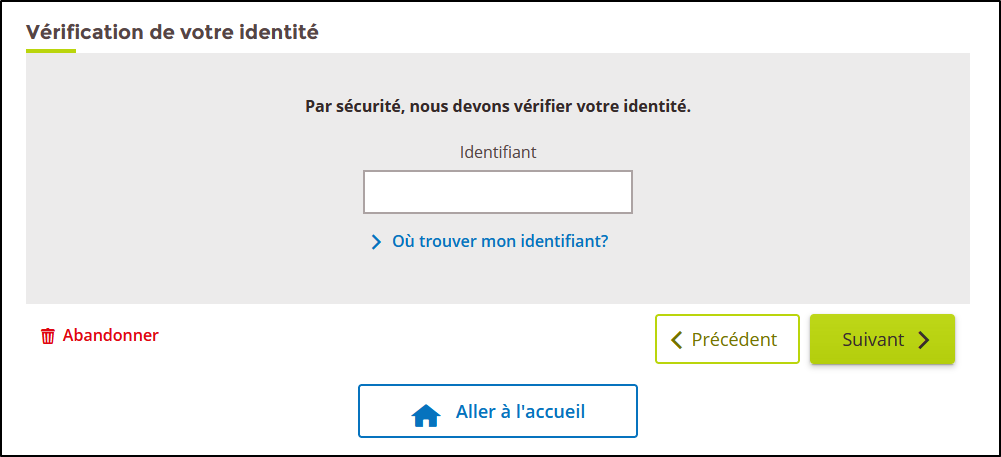Click the word identité in the page title
Screen dimensions: 1001x457
pyautogui.click(x=278, y=32)
